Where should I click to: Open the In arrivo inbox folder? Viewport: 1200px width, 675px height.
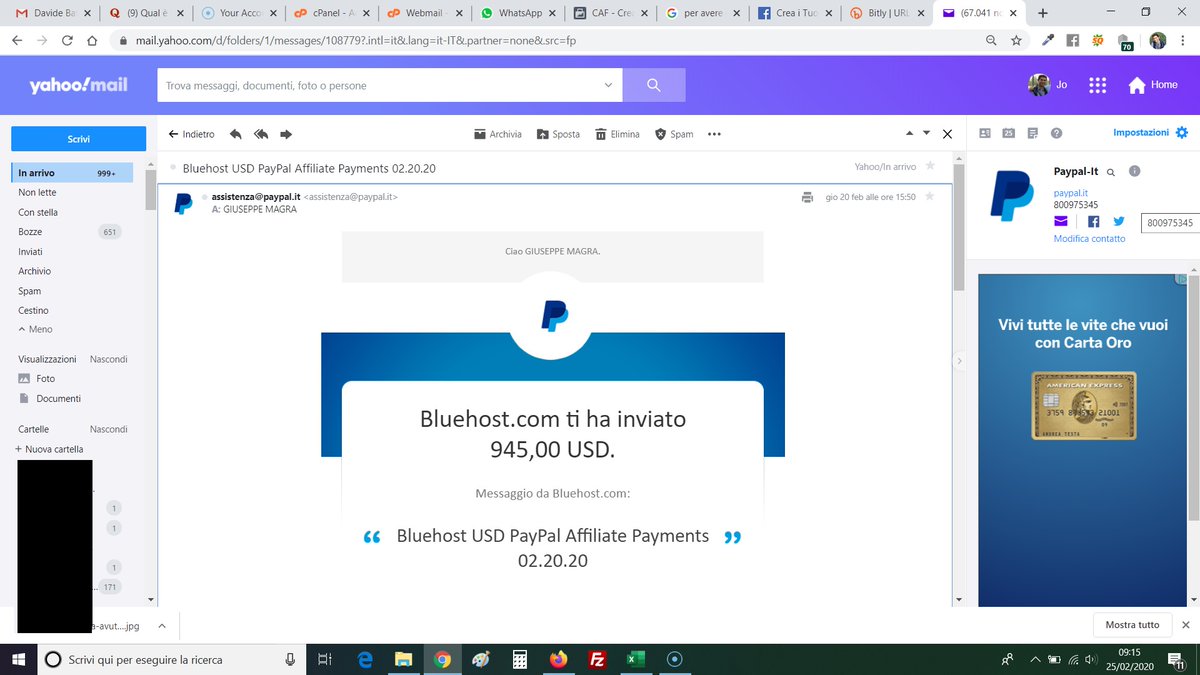pos(72,173)
